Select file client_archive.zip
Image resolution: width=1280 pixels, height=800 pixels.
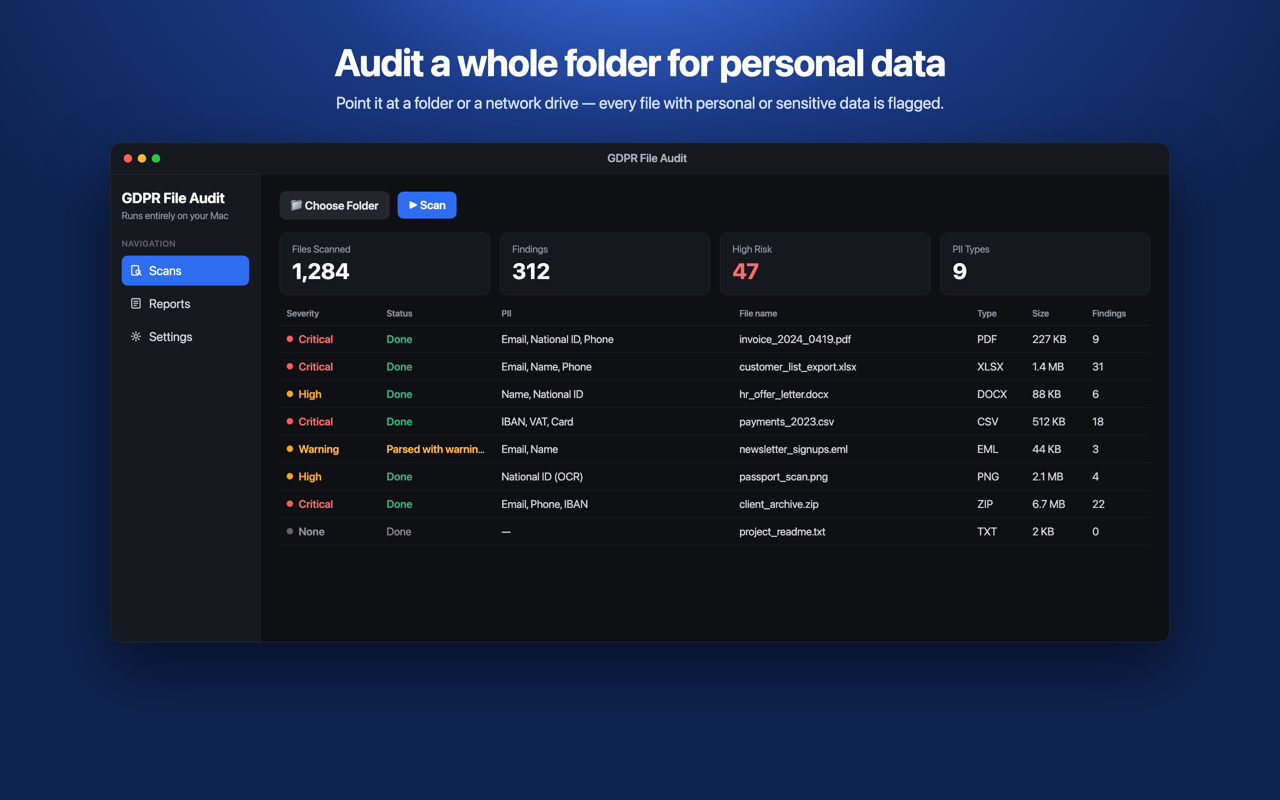(779, 504)
